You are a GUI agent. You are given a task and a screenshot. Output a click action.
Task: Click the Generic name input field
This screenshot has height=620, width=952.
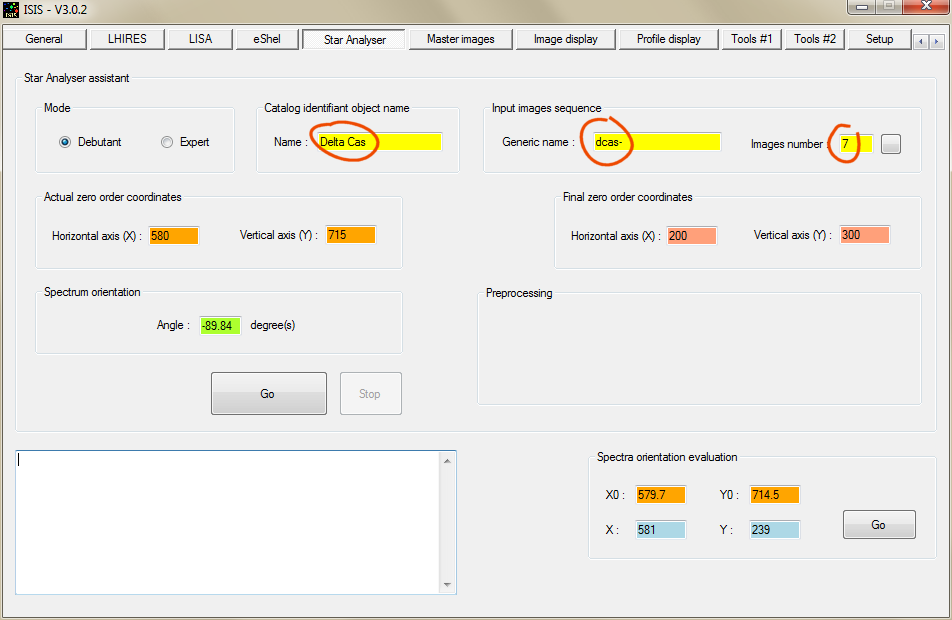[x=656, y=142]
